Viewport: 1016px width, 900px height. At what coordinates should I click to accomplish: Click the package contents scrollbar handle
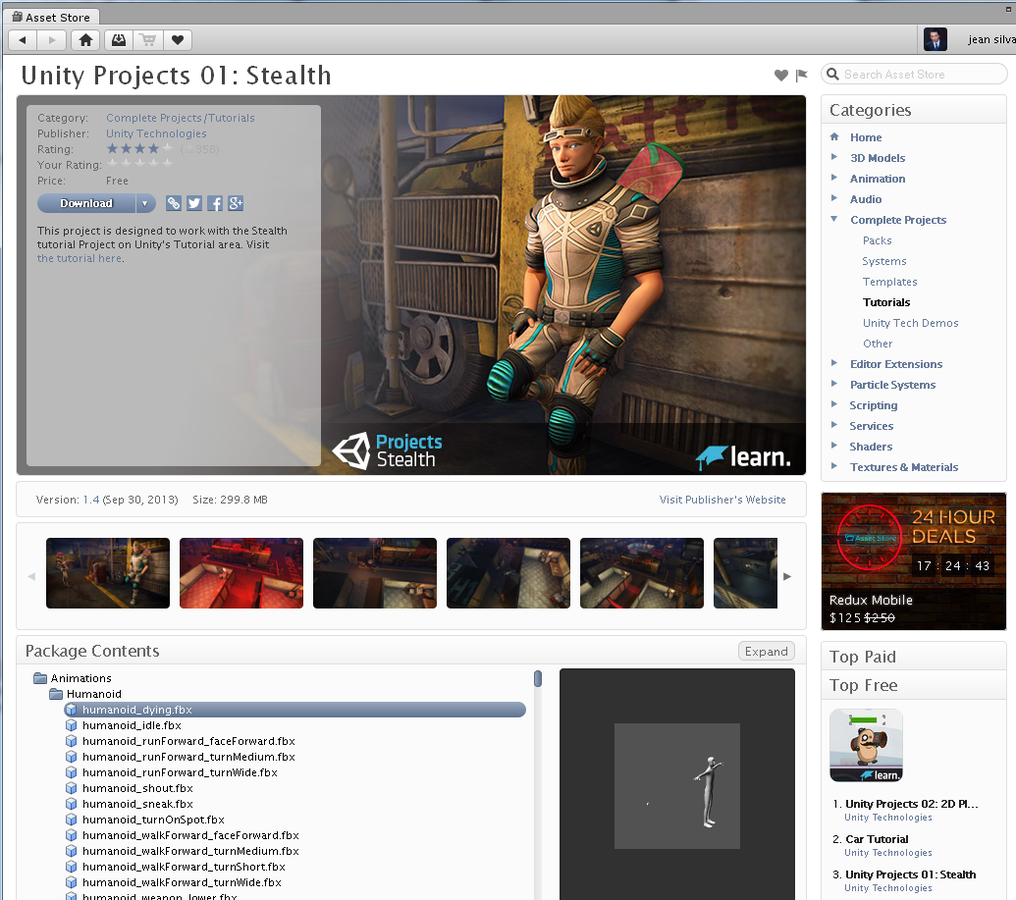pos(538,678)
